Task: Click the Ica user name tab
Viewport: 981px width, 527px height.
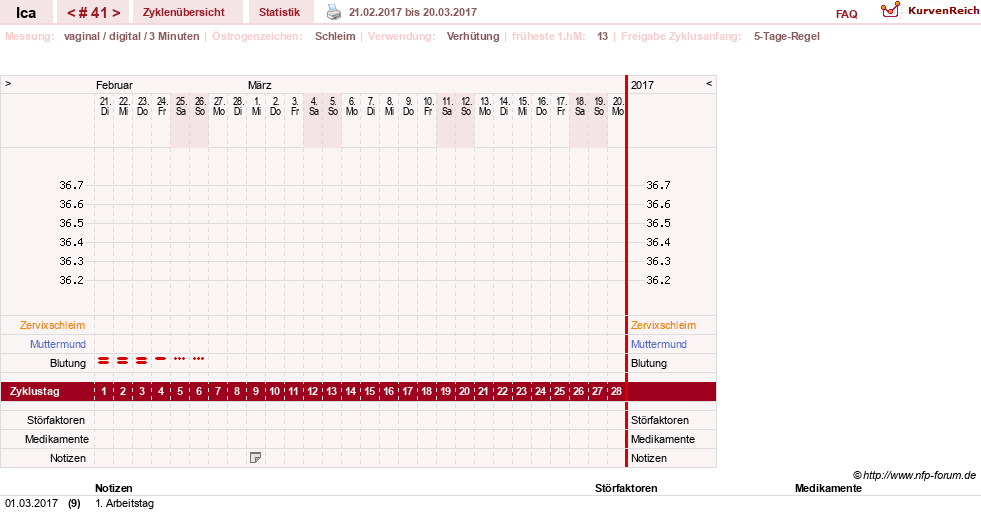Action: (26, 13)
